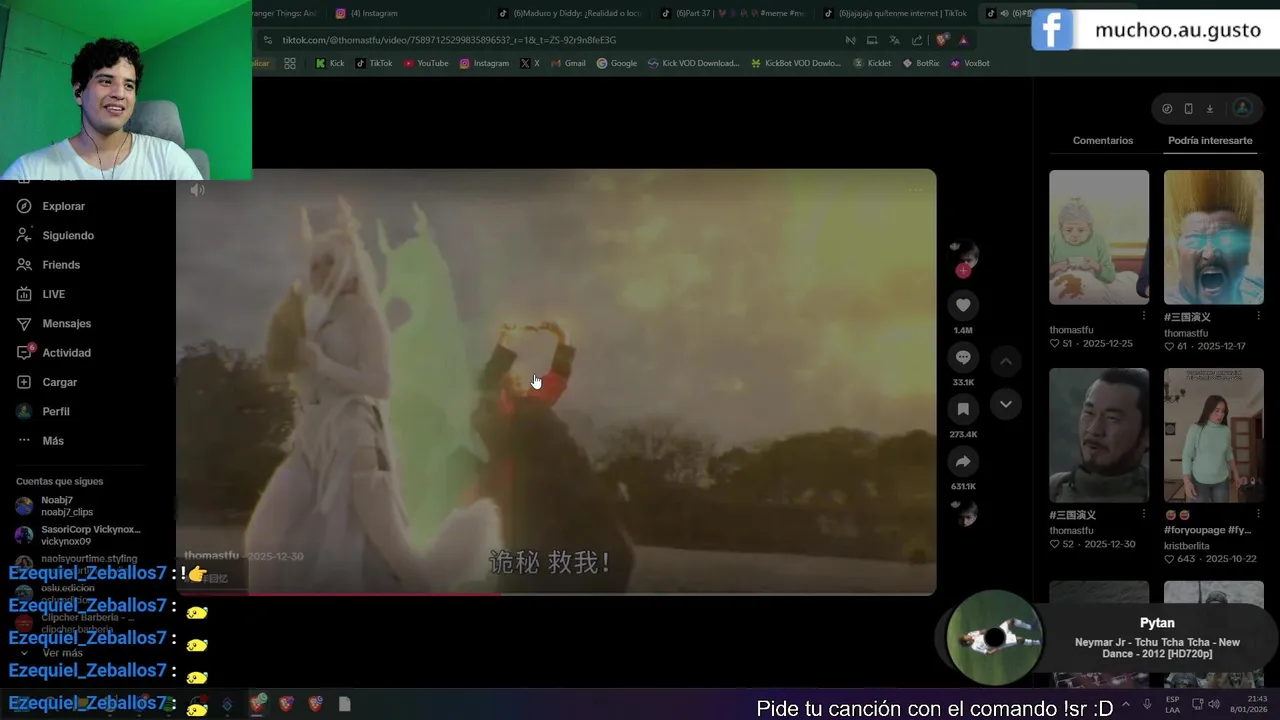Open thumbnail of old woman cartoon video
Screen dimensions: 1280x720
click(1099, 237)
